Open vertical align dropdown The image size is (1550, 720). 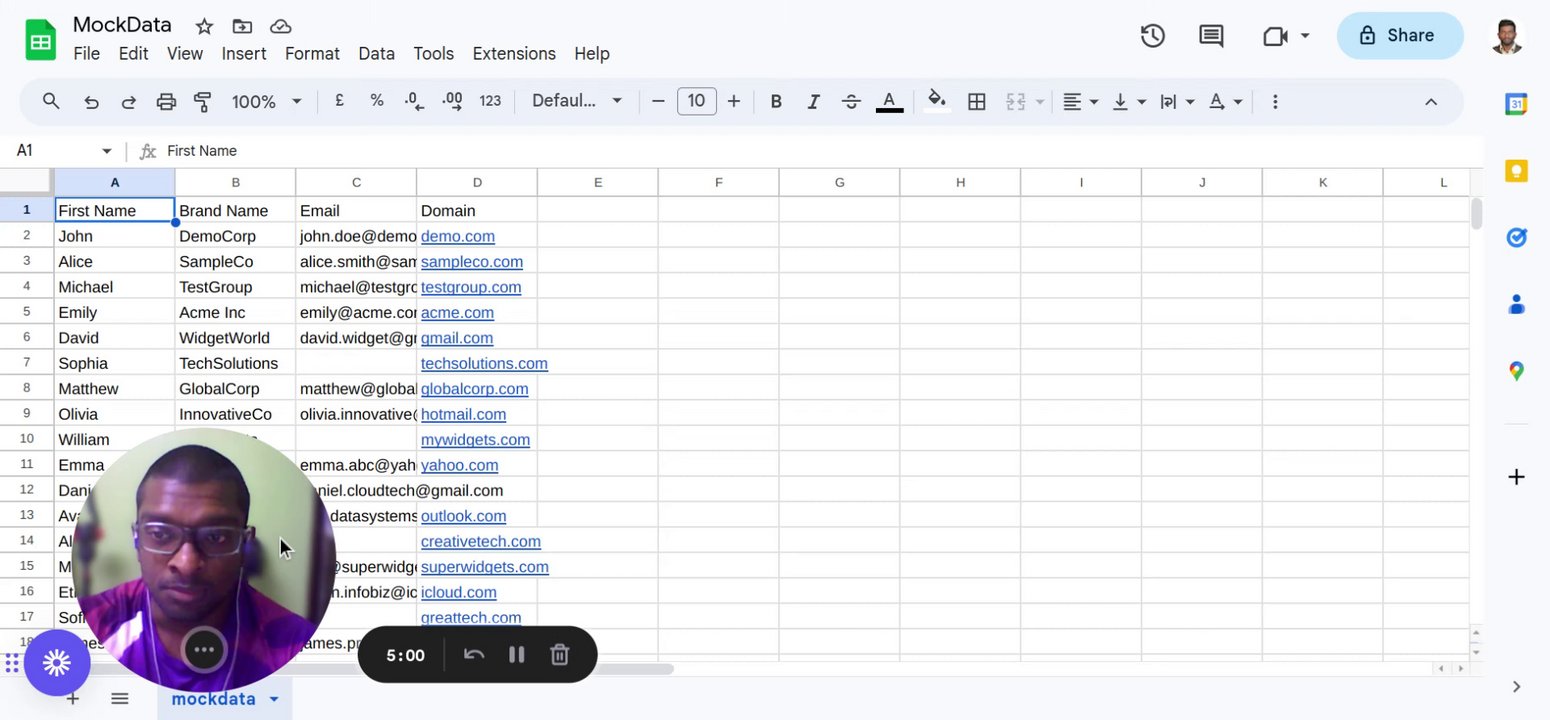click(1129, 101)
